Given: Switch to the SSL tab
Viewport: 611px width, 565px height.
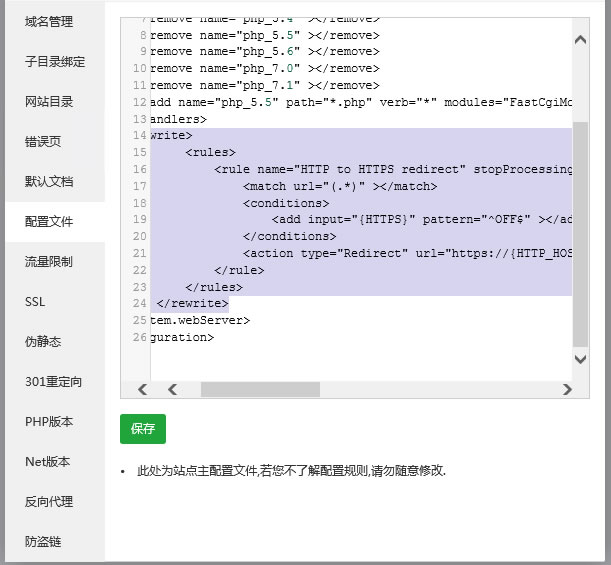Looking at the screenshot, I should [x=35, y=302].
